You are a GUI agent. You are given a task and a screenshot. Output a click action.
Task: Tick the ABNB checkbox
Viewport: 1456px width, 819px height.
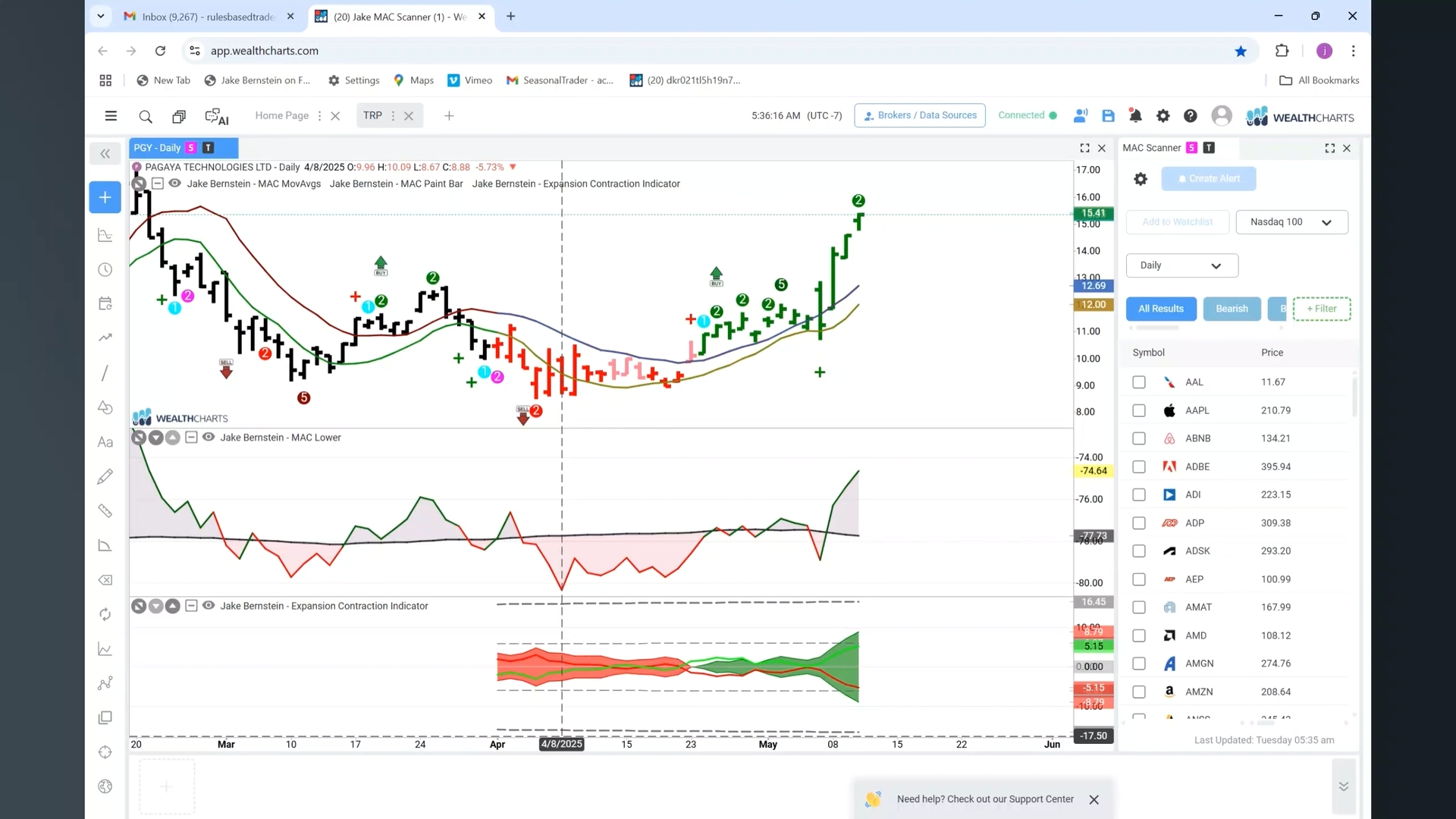(x=1139, y=438)
